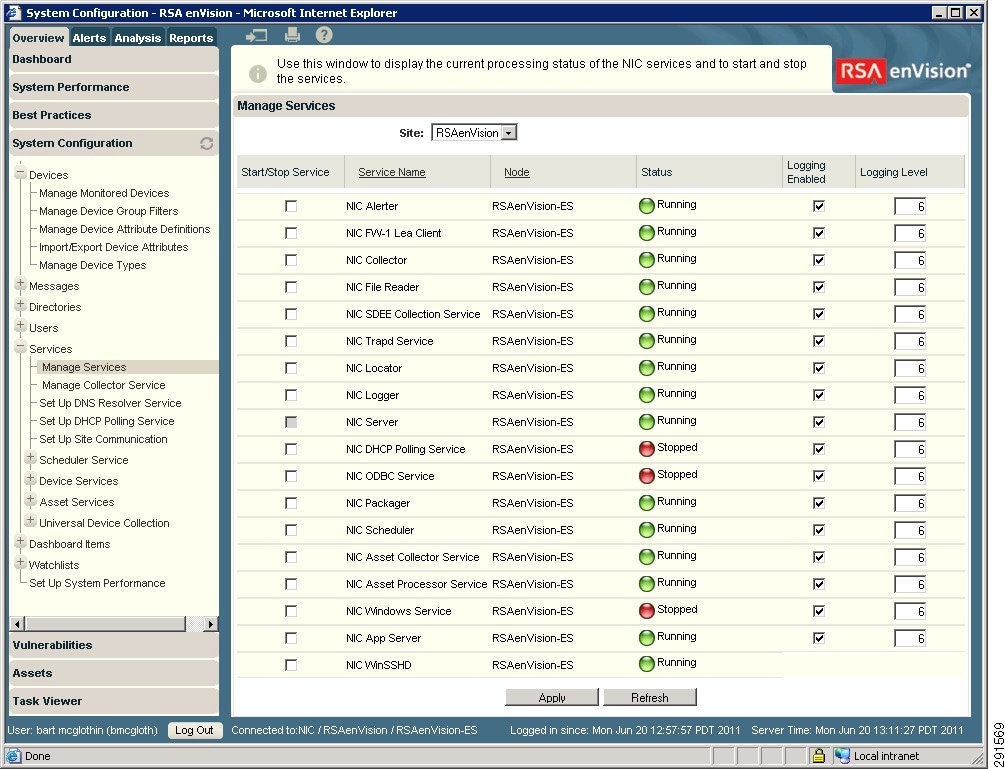The width and height of the screenshot is (1005, 769).
Task: Click the green status icon for NIC Server
Action: (x=647, y=422)
